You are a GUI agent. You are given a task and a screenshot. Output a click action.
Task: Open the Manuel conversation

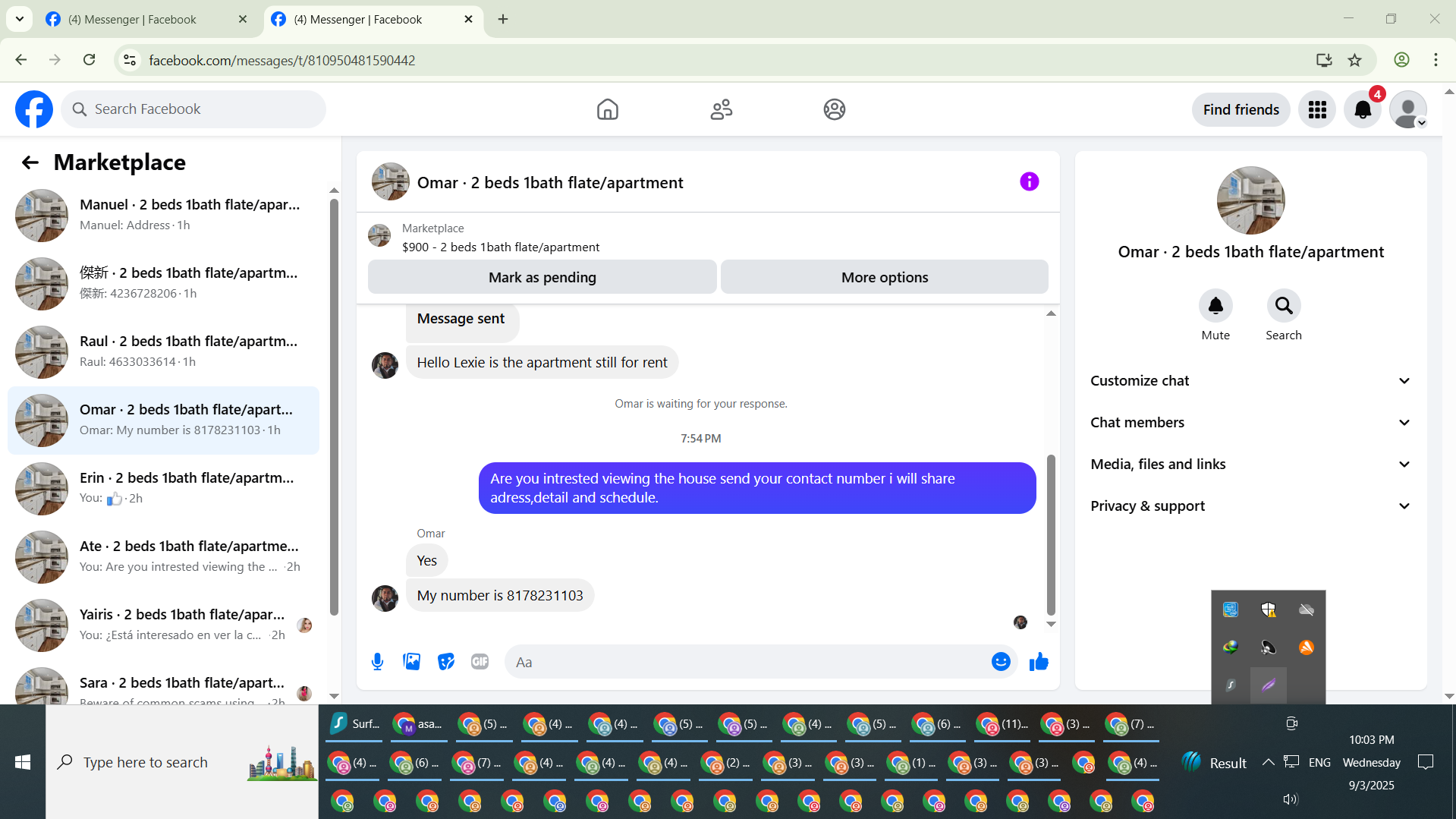tap(163, 216)
